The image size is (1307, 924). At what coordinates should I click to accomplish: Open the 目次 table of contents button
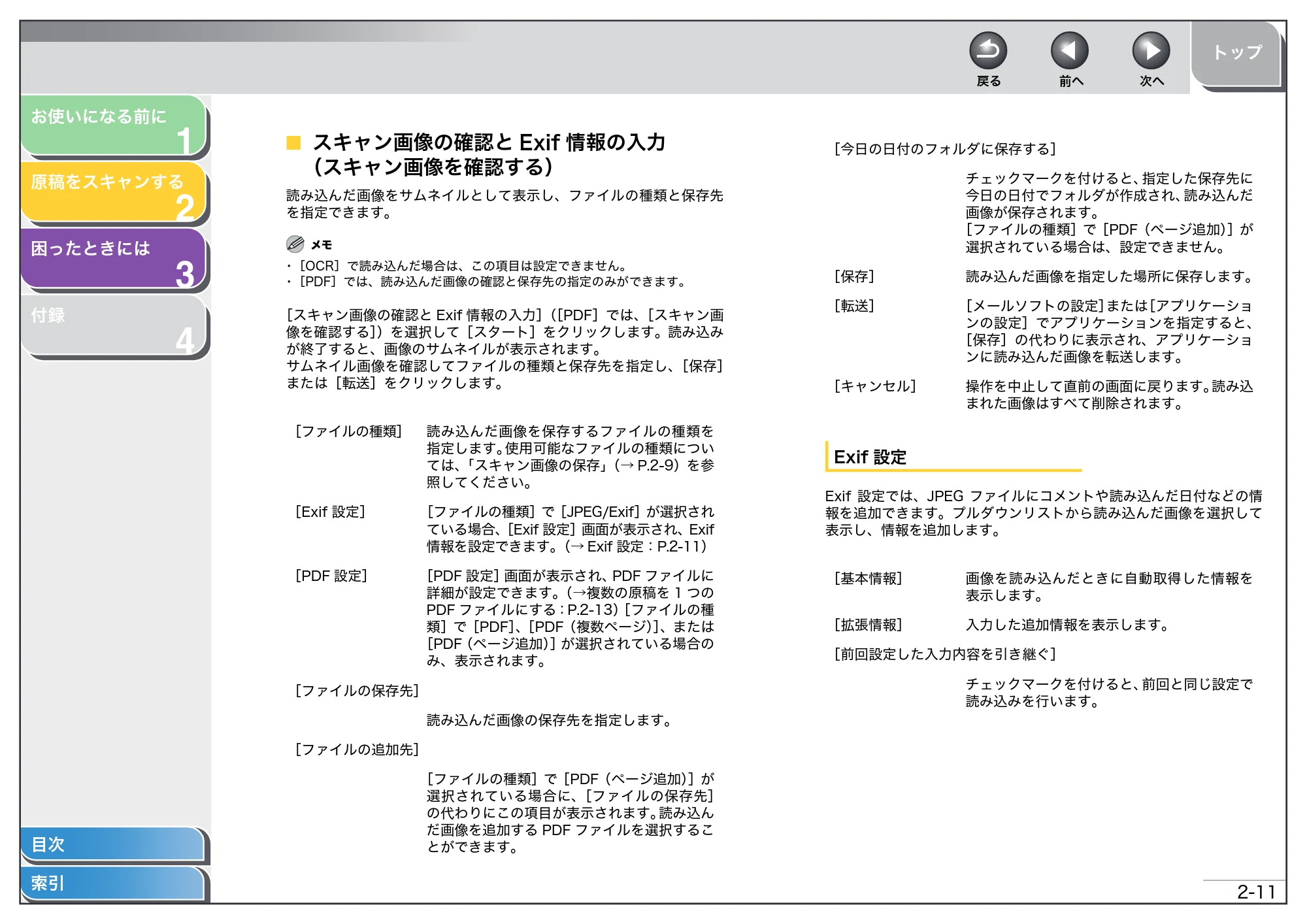tap(112, 844)
